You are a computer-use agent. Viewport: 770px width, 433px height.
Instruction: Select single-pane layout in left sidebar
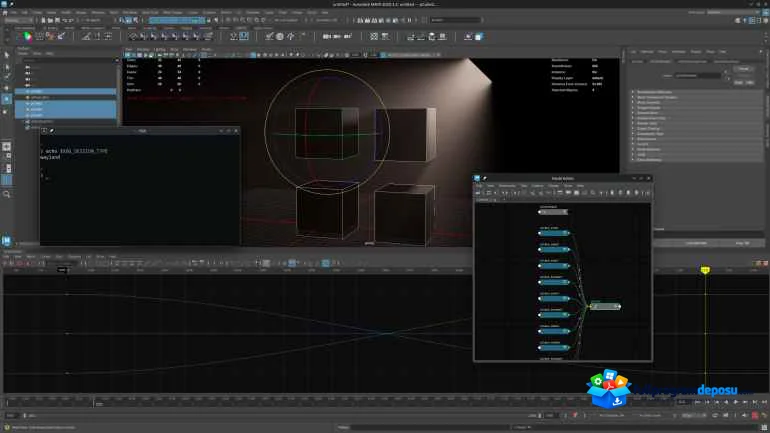pyautogui.click(x=6, y=147)
